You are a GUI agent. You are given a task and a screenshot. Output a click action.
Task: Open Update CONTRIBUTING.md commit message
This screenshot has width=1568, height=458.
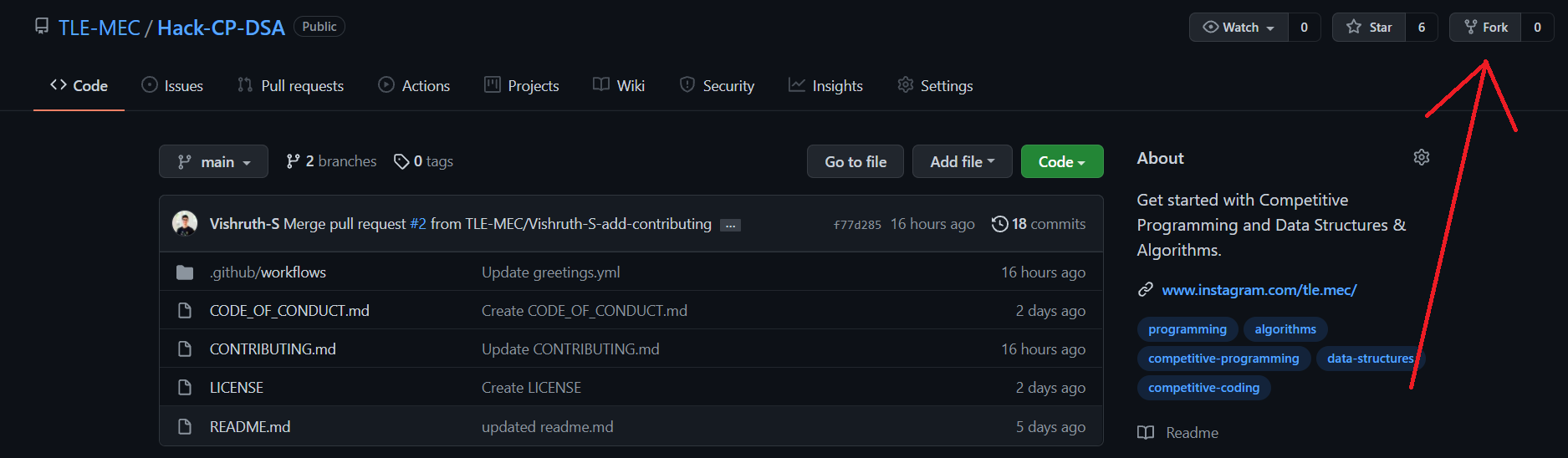point(570,349)
